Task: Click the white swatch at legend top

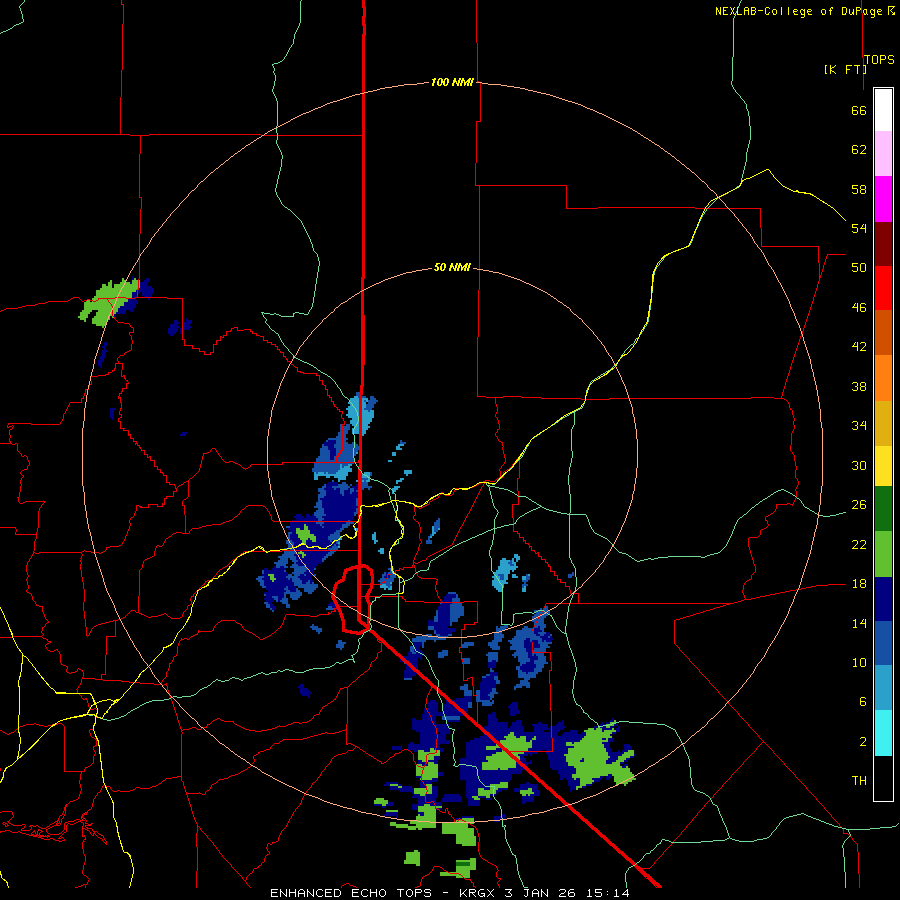Action: click(883, 110)
